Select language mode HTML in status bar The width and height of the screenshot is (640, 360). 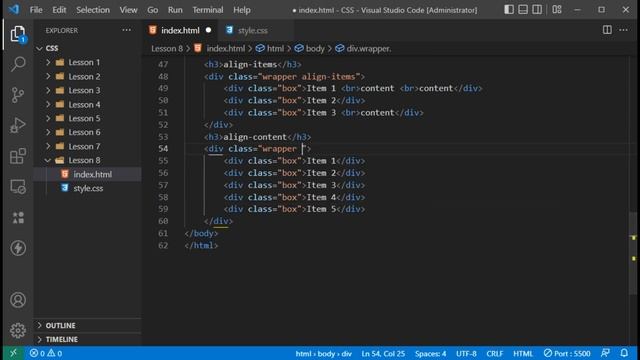coord(523,353)
